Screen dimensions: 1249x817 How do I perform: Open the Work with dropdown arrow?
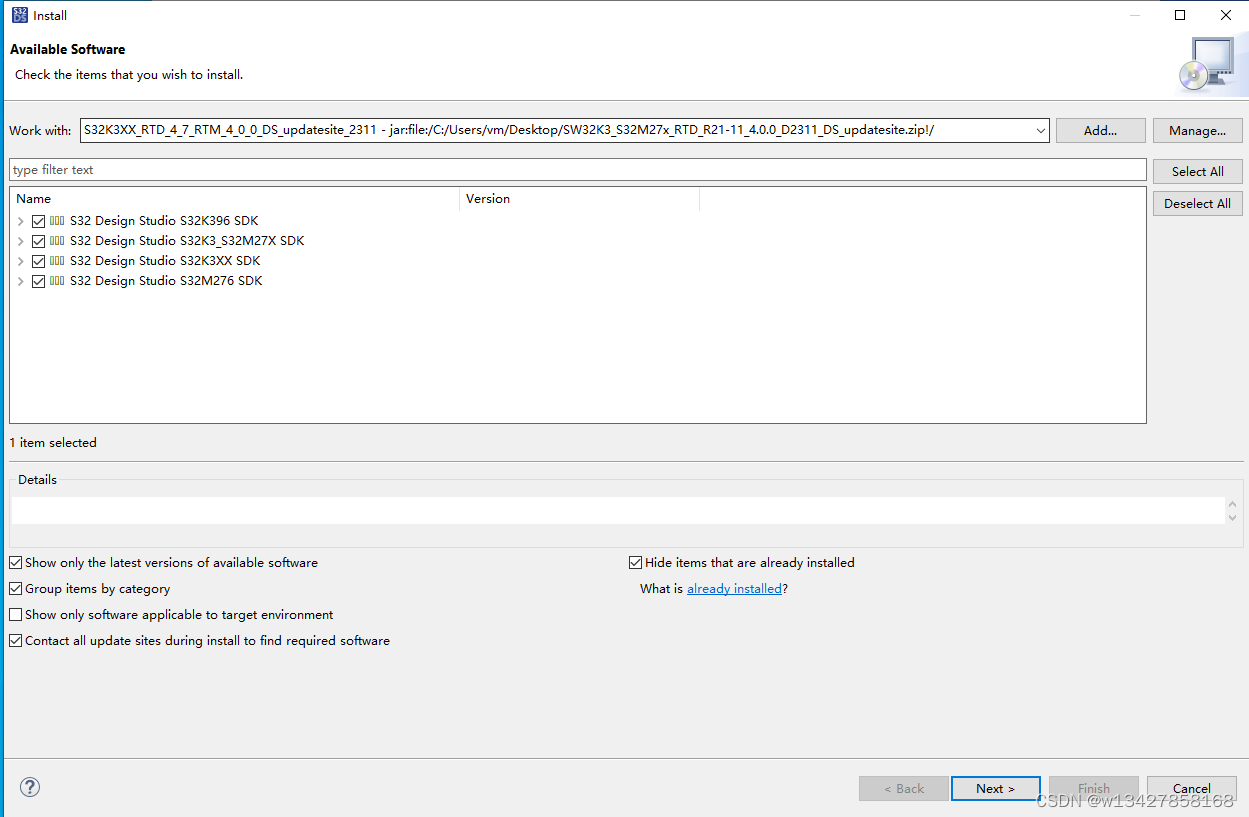(1040, 130)
